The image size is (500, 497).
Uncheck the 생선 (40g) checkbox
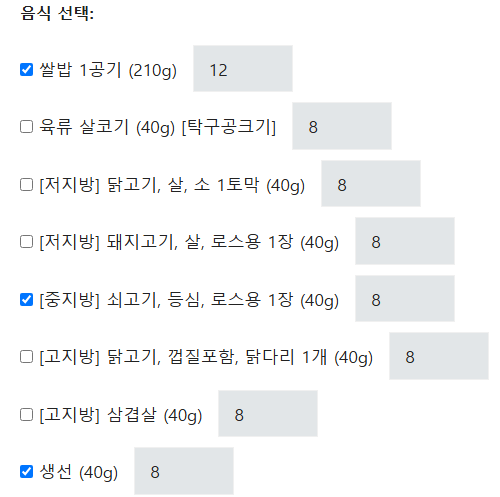(x=26, y=472)
